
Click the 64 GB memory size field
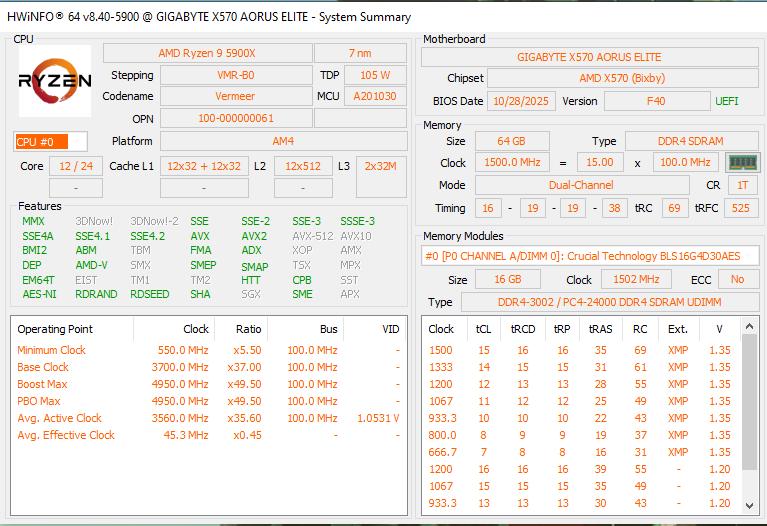[512, 141]
